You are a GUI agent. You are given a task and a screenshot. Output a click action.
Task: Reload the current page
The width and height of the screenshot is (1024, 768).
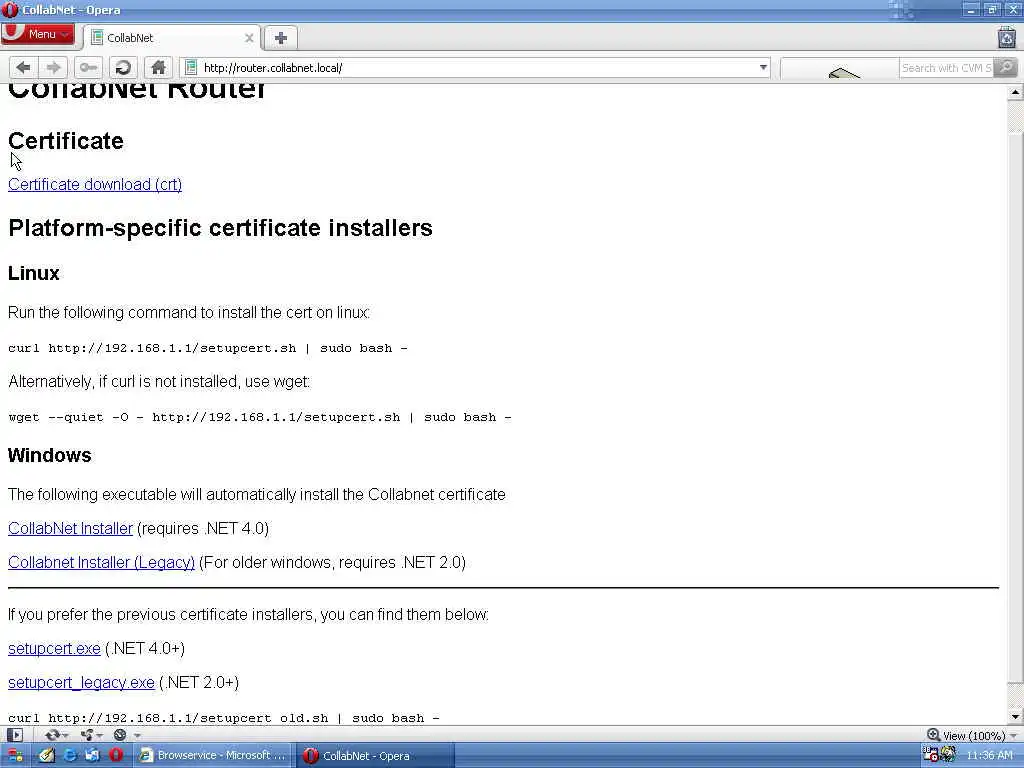click(x=123, y=67)
